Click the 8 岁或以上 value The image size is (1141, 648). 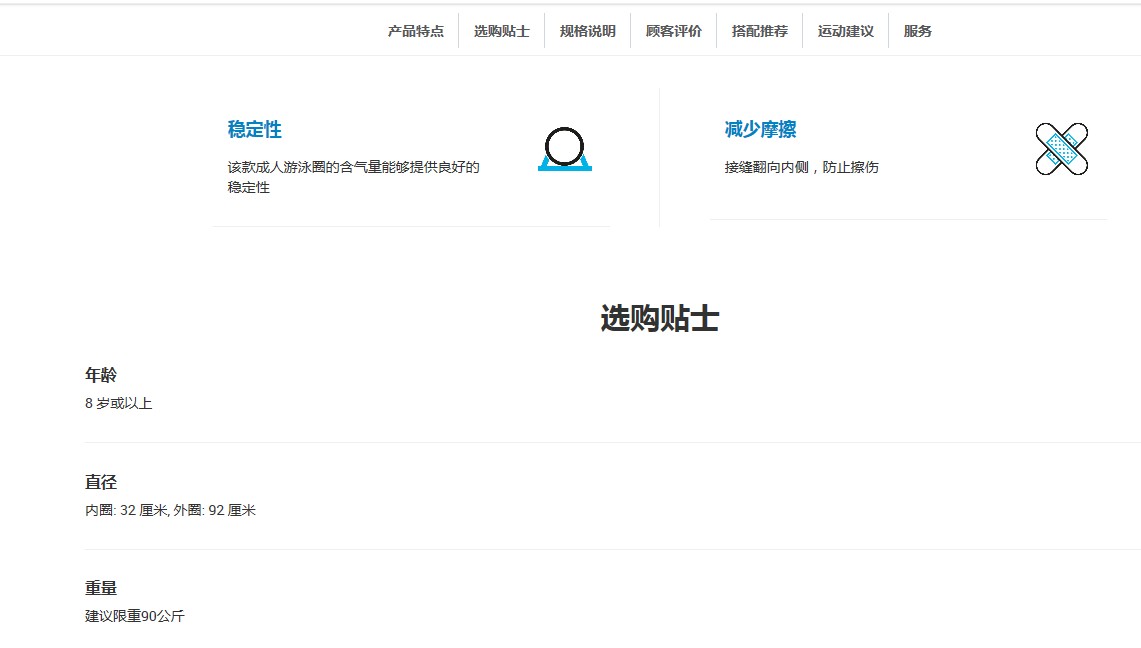[118, 404]
